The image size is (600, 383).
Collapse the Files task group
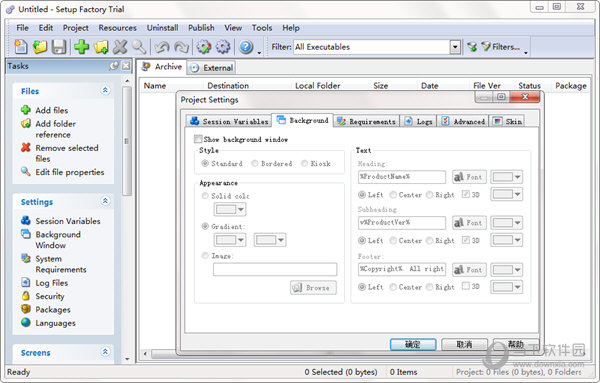tap(105, 90)
